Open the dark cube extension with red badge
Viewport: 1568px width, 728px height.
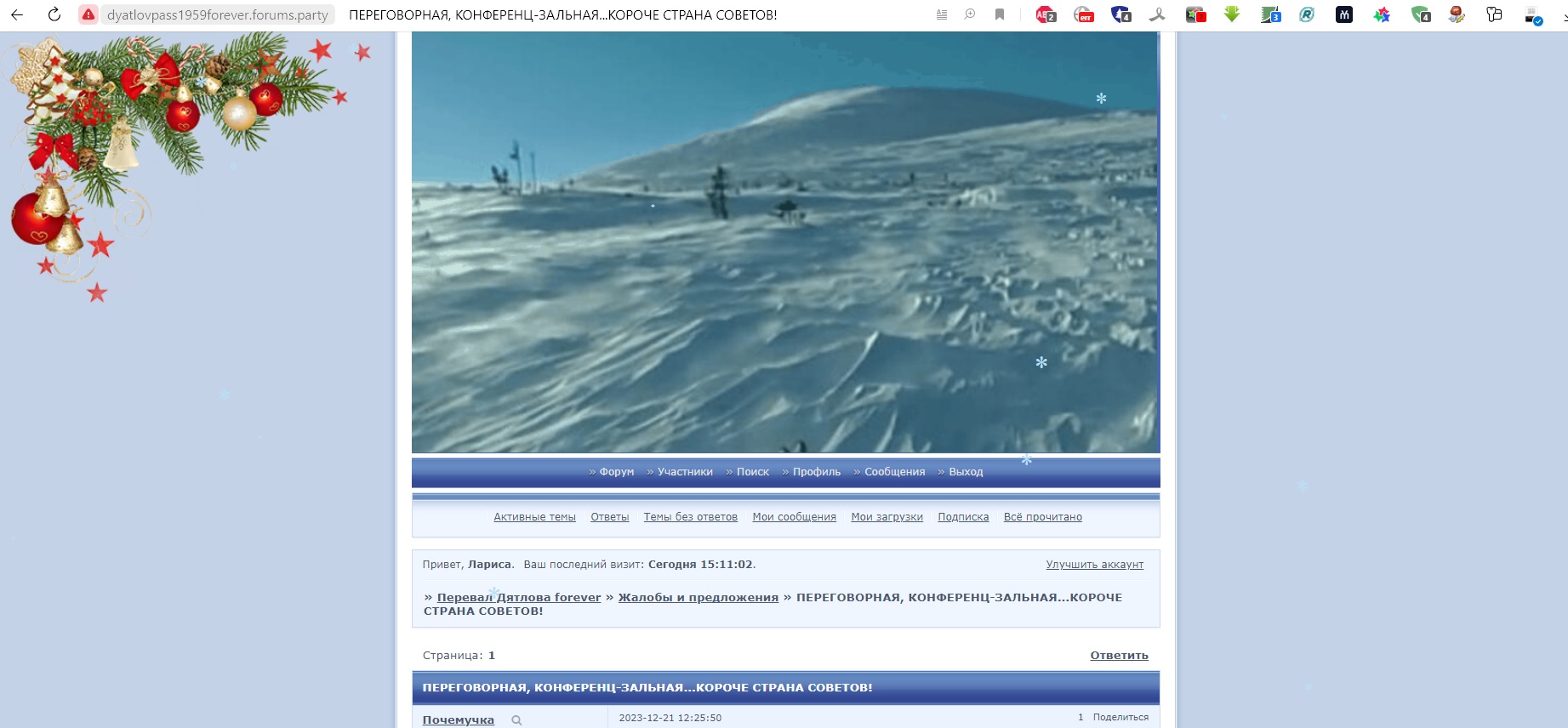pos(1196,14)
